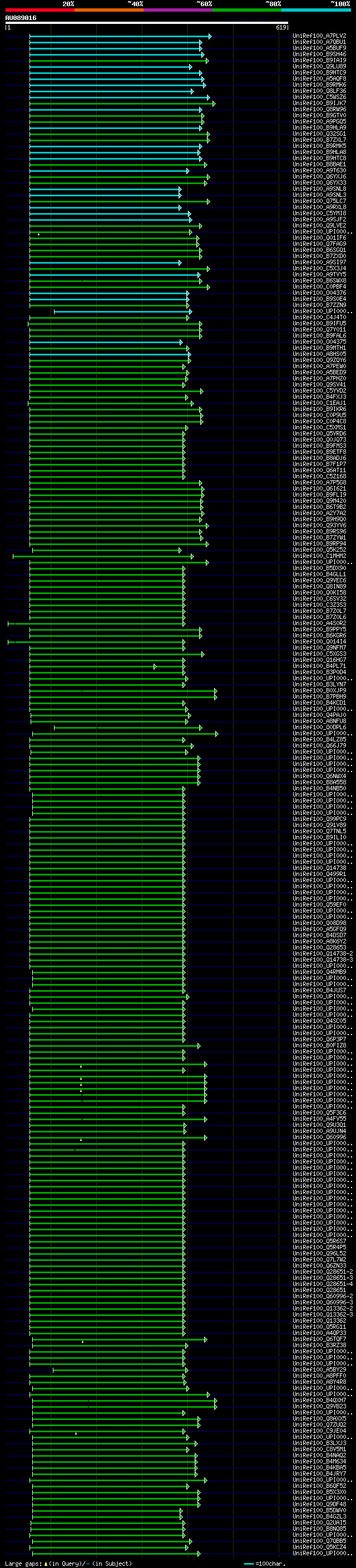
Task: Select the UniRef100_Q5VRD6 hit
Action: coord(319,434)
